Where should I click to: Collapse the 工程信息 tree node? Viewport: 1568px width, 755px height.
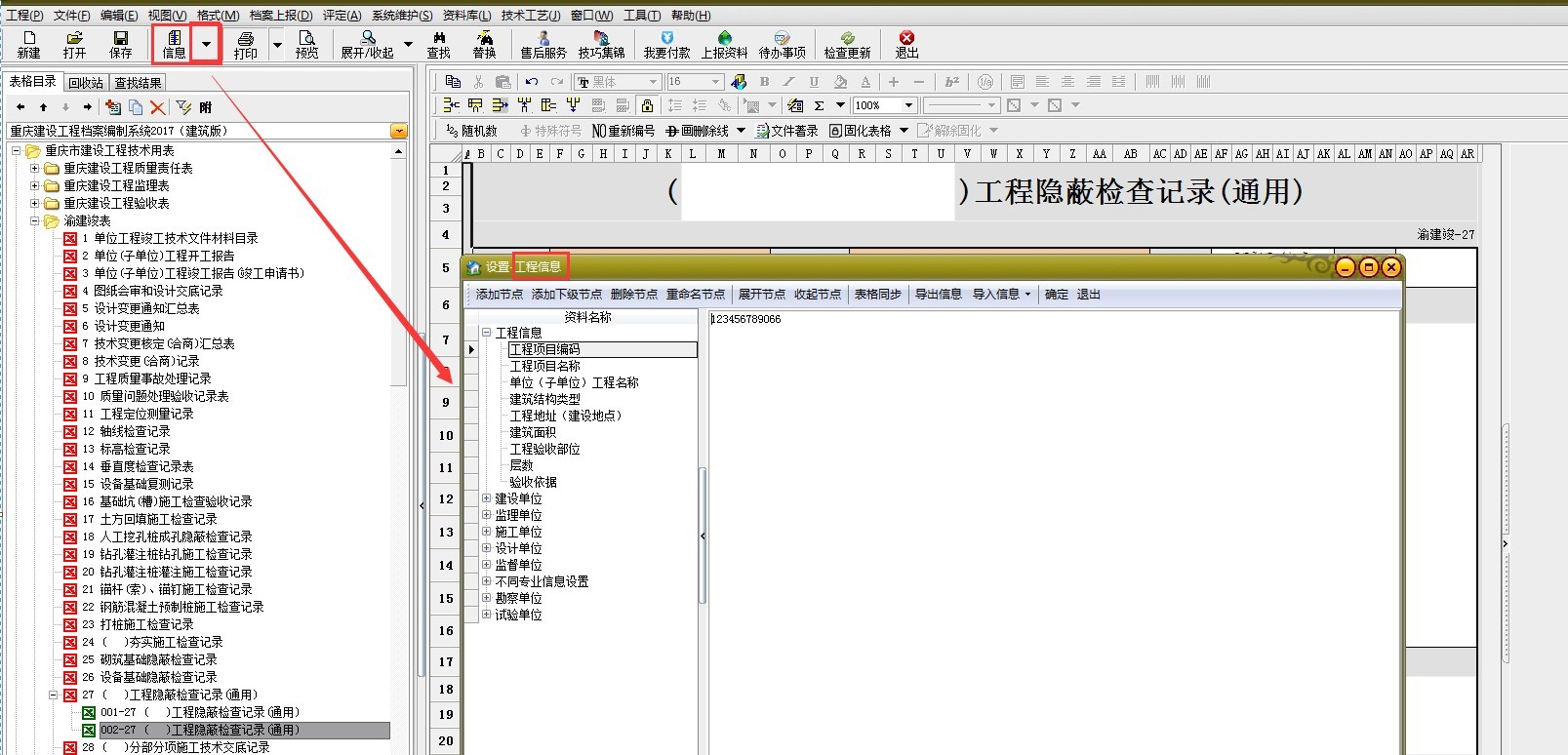tap(486, 333)
